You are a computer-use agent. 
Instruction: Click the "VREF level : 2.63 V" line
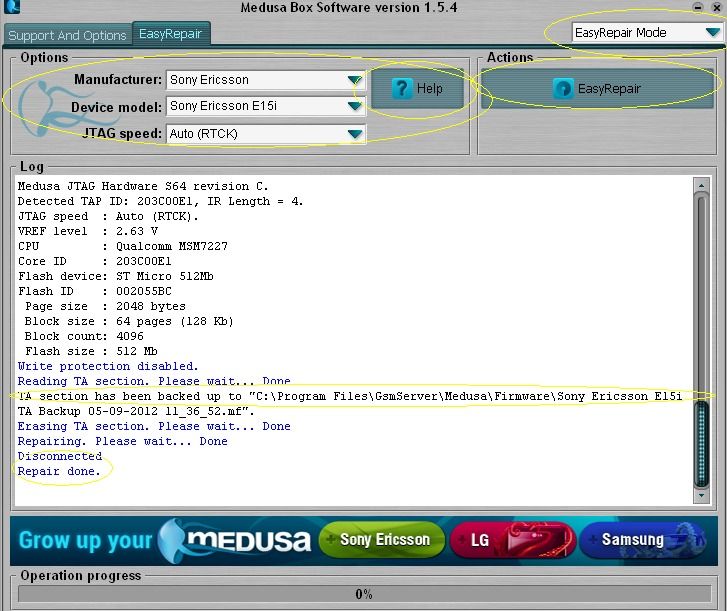(88, 231)
